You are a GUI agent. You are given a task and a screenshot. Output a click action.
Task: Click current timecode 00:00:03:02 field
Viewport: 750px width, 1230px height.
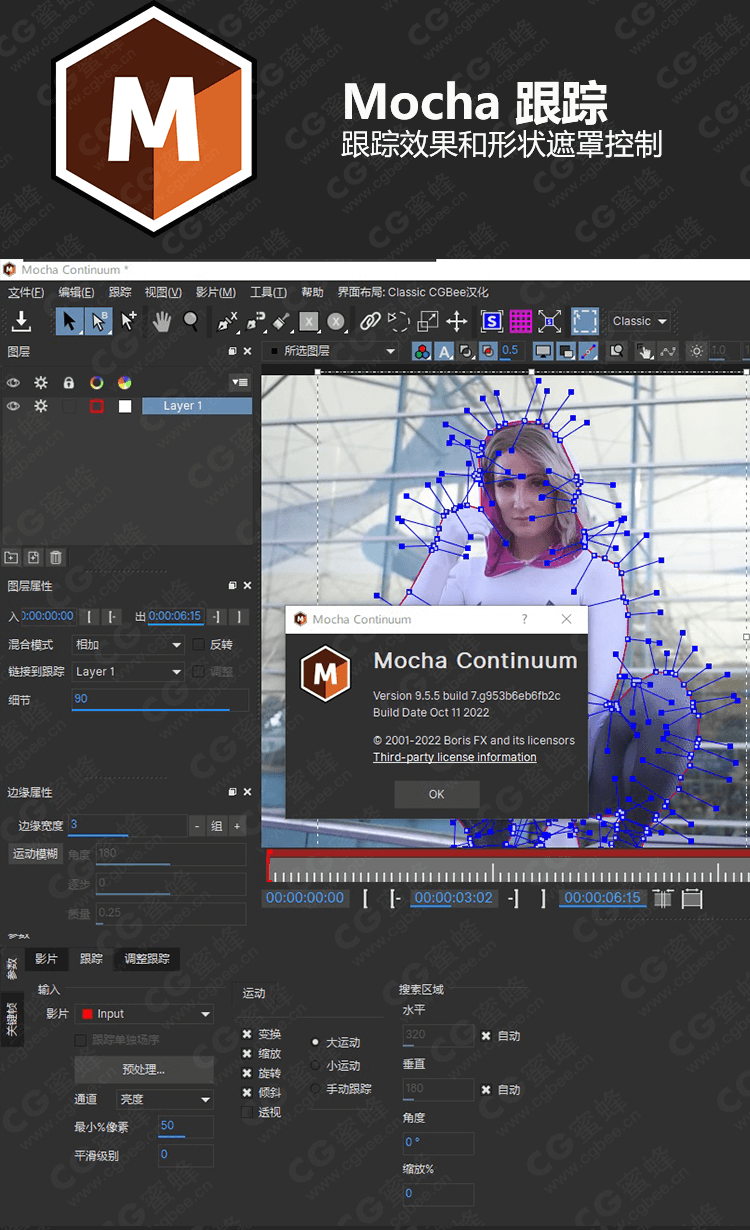pyautogui.click(x=453, y=898)
